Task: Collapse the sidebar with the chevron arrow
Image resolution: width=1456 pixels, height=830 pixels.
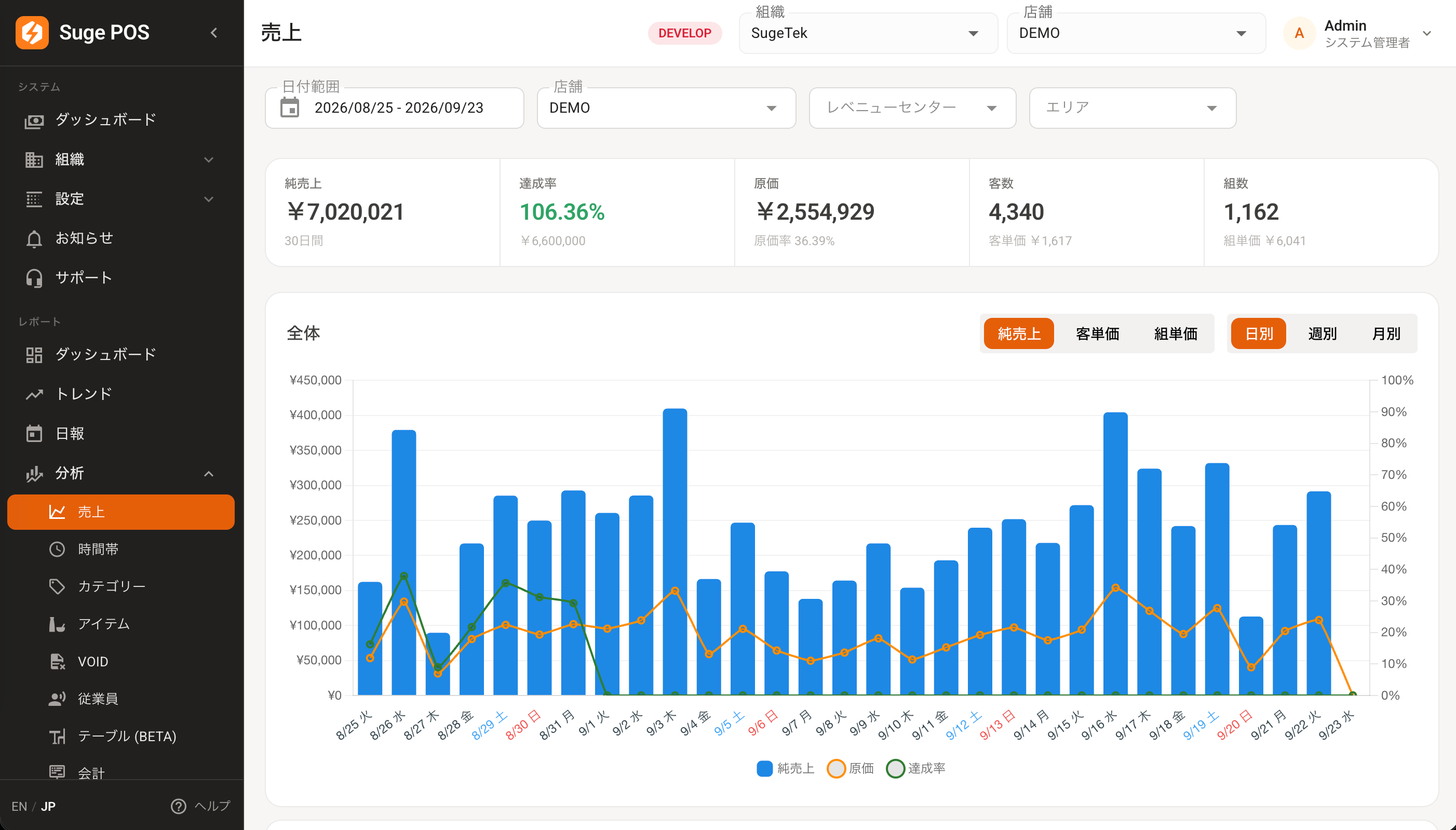Action: point(214,33)
